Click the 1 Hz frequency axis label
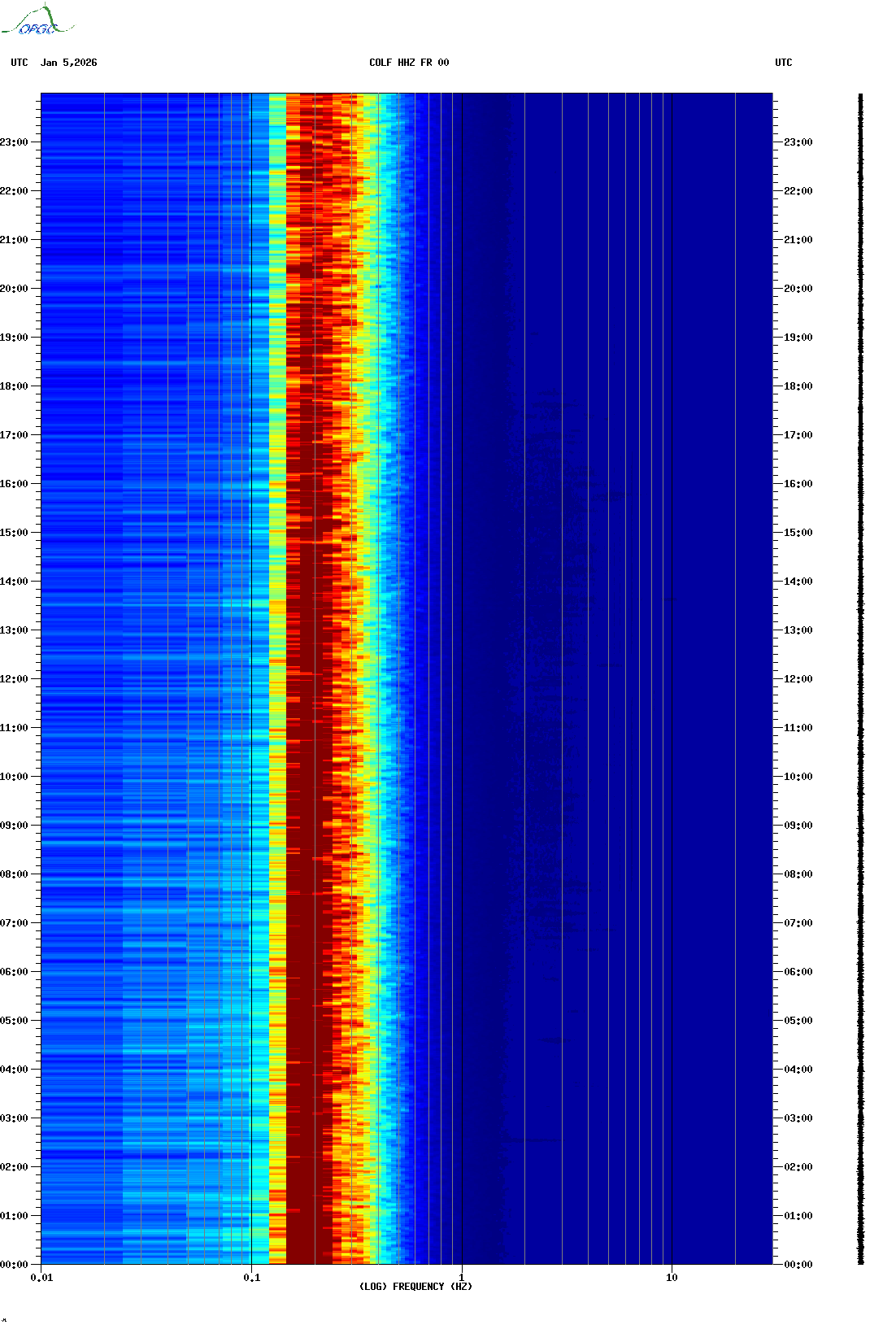This screenshot has height=1329, width=896. click(x=462, y=1278)
